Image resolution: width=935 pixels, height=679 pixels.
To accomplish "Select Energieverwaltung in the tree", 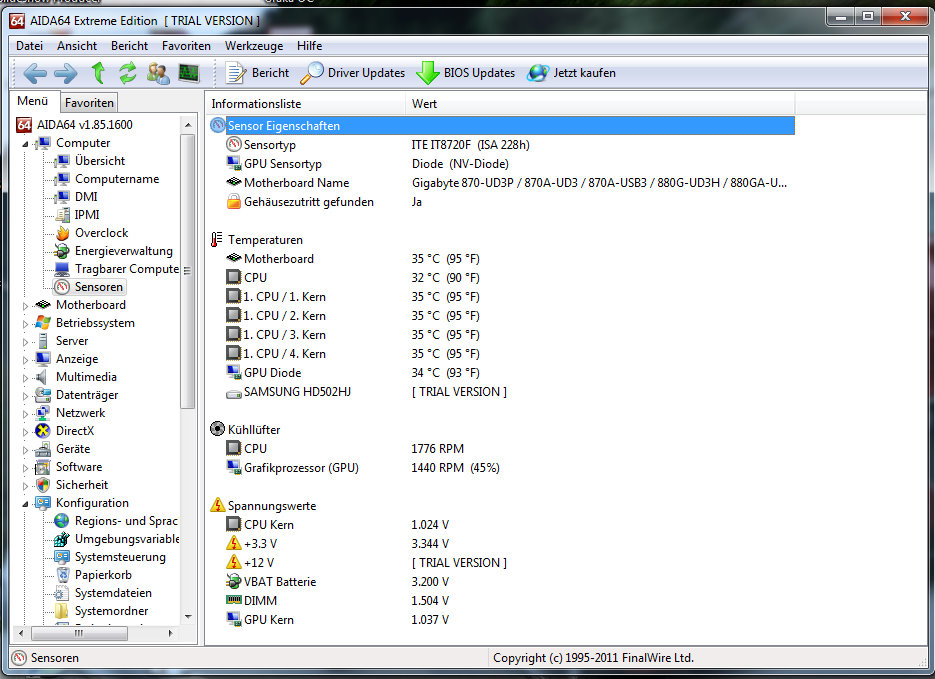I will coord(123,251).
